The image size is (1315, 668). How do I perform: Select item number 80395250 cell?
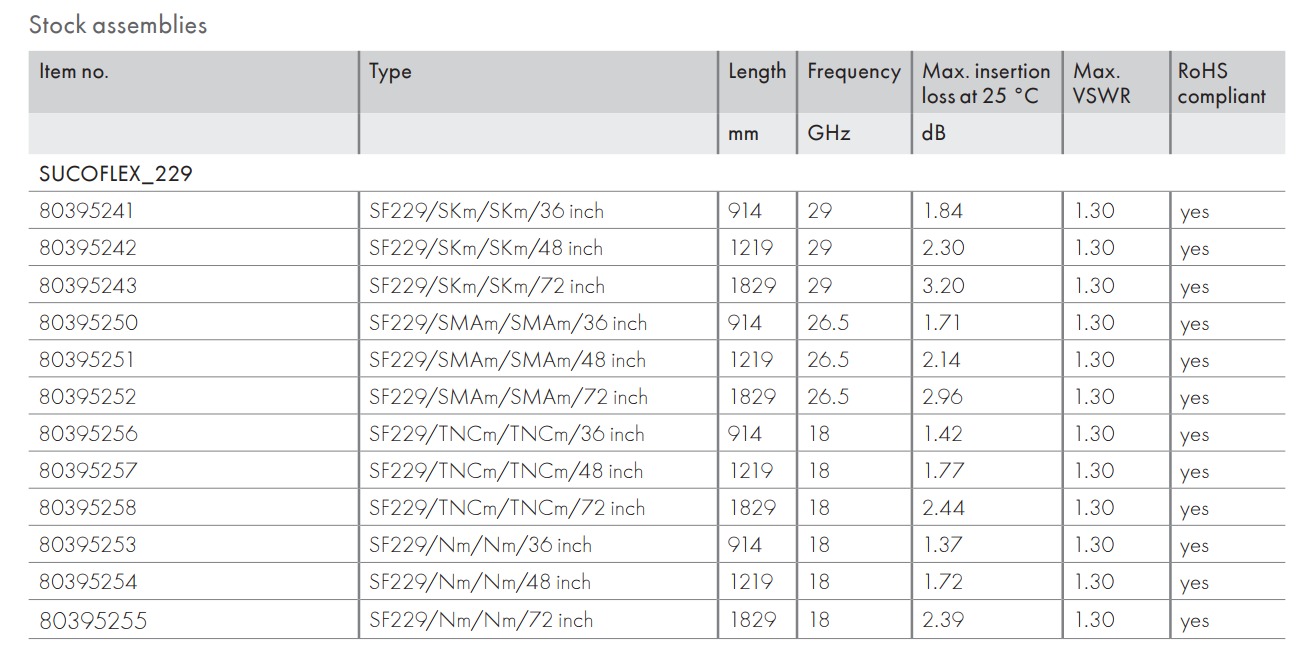pos(88,323)
